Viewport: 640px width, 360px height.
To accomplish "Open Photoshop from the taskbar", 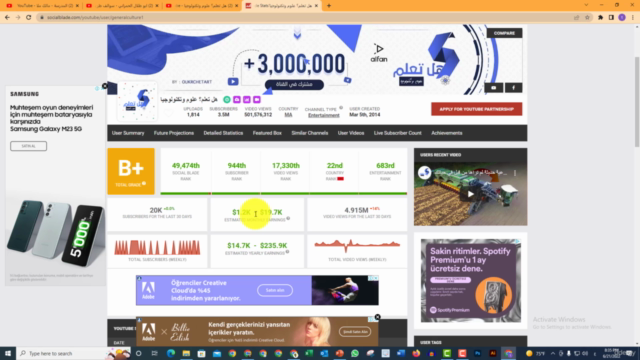I will point(478,353).
